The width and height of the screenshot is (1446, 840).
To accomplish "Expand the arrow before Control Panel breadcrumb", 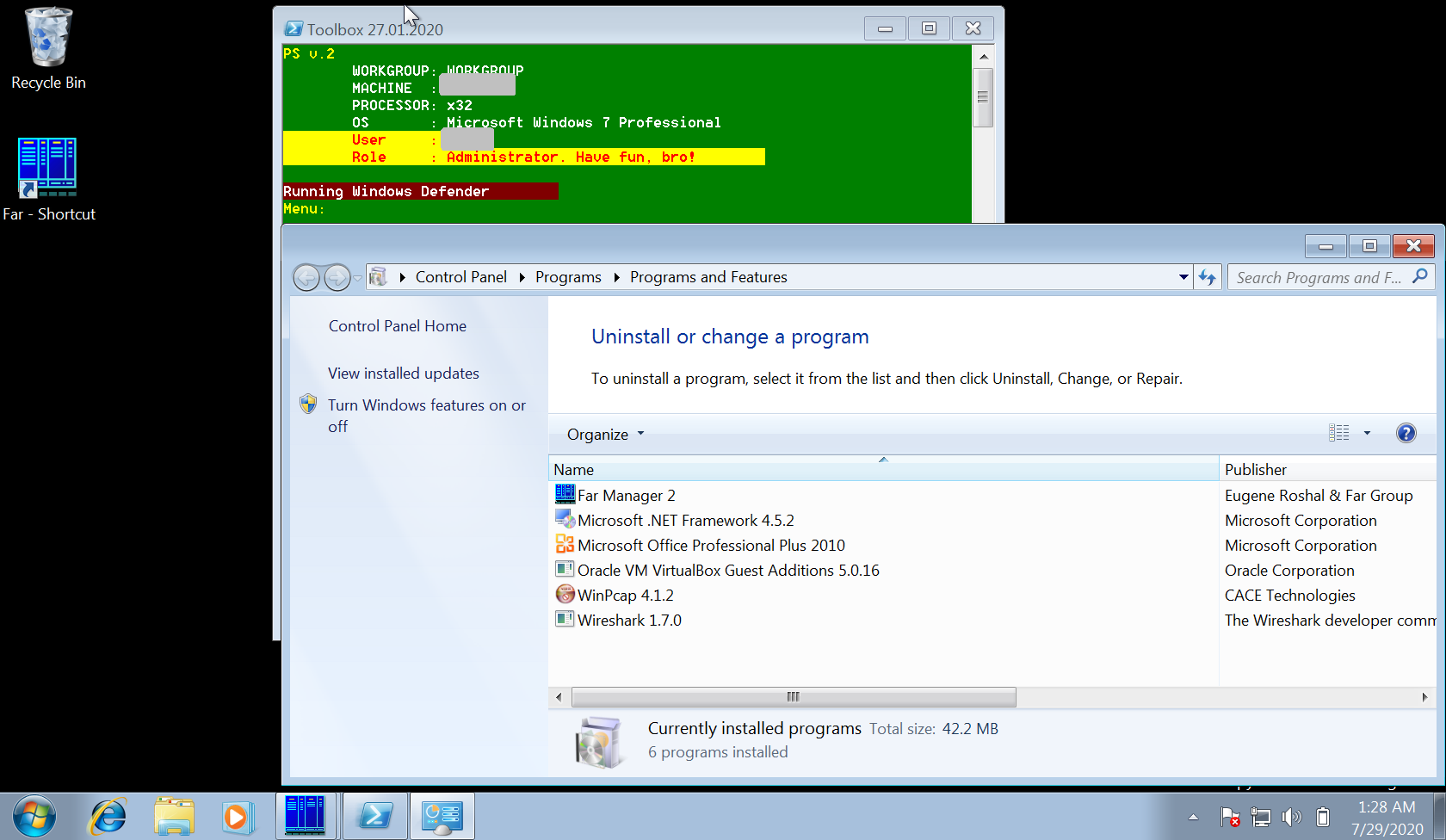I will coord(402,277).
